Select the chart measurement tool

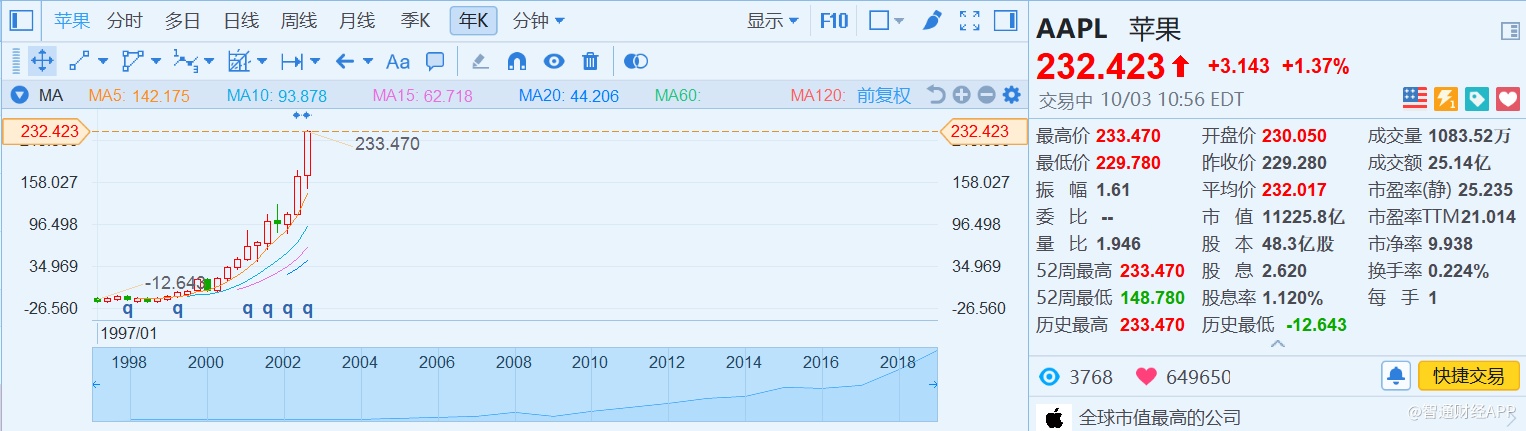pos(238,61)
